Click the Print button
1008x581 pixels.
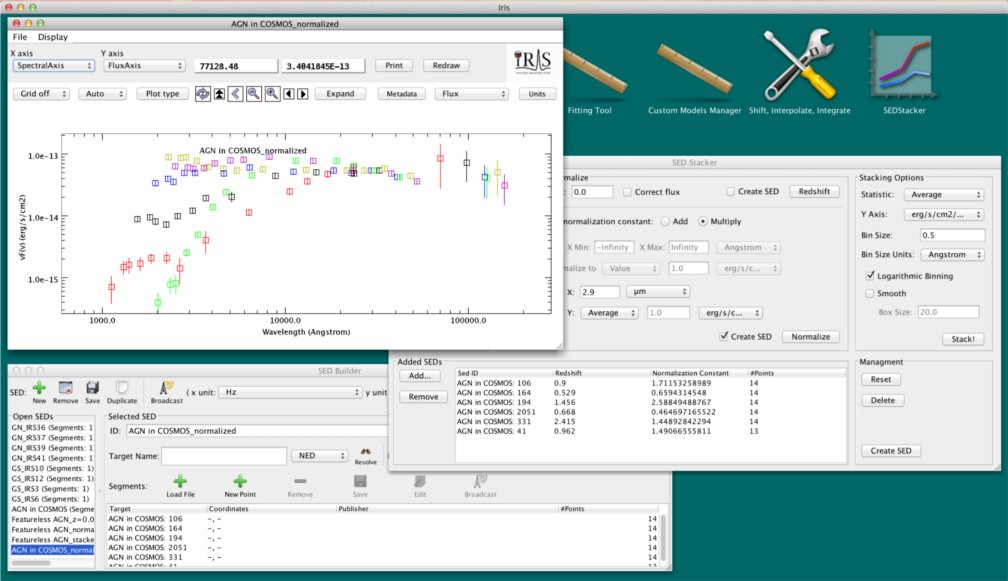[394, 66]
